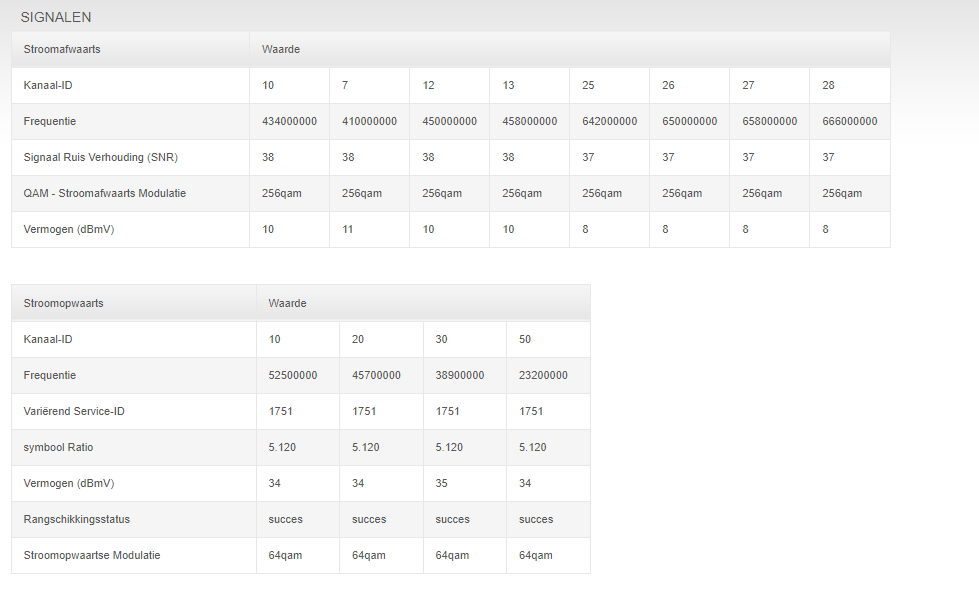Click the downstream power value 11
This screenshot has width=979, height=599.
(348, 229)
